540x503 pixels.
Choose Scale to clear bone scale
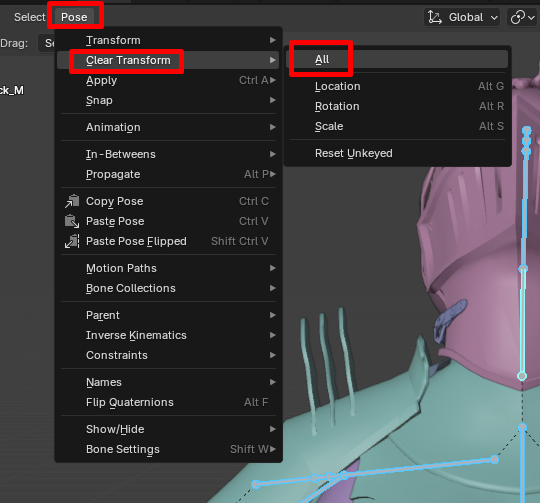pyautogui.click(x=397, y=126)
